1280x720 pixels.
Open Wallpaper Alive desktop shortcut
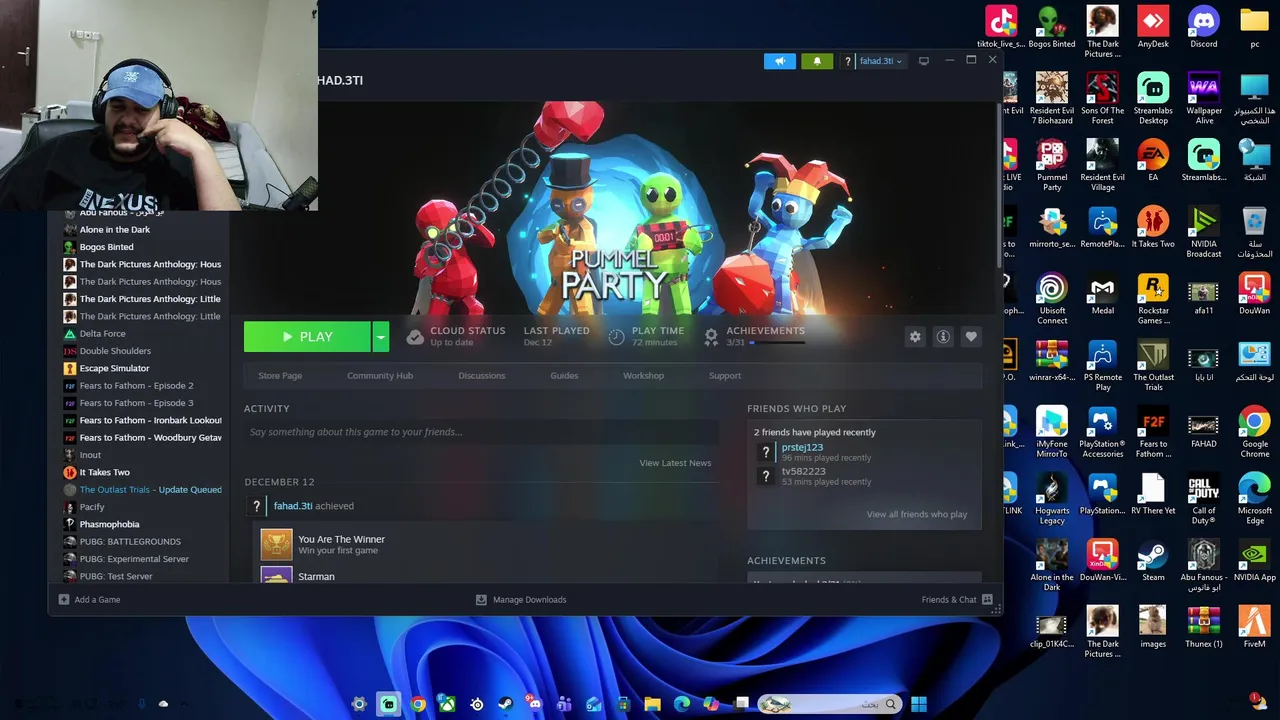(x=1204, y=98)
